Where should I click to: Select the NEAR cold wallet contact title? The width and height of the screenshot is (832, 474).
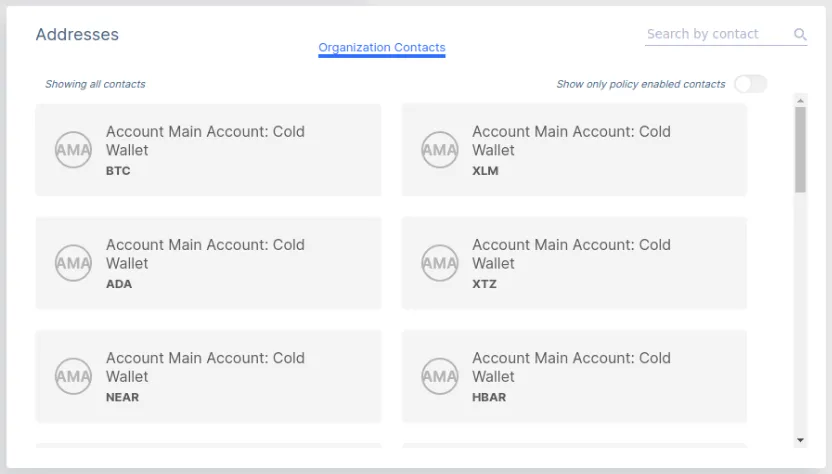coord(205,367)
